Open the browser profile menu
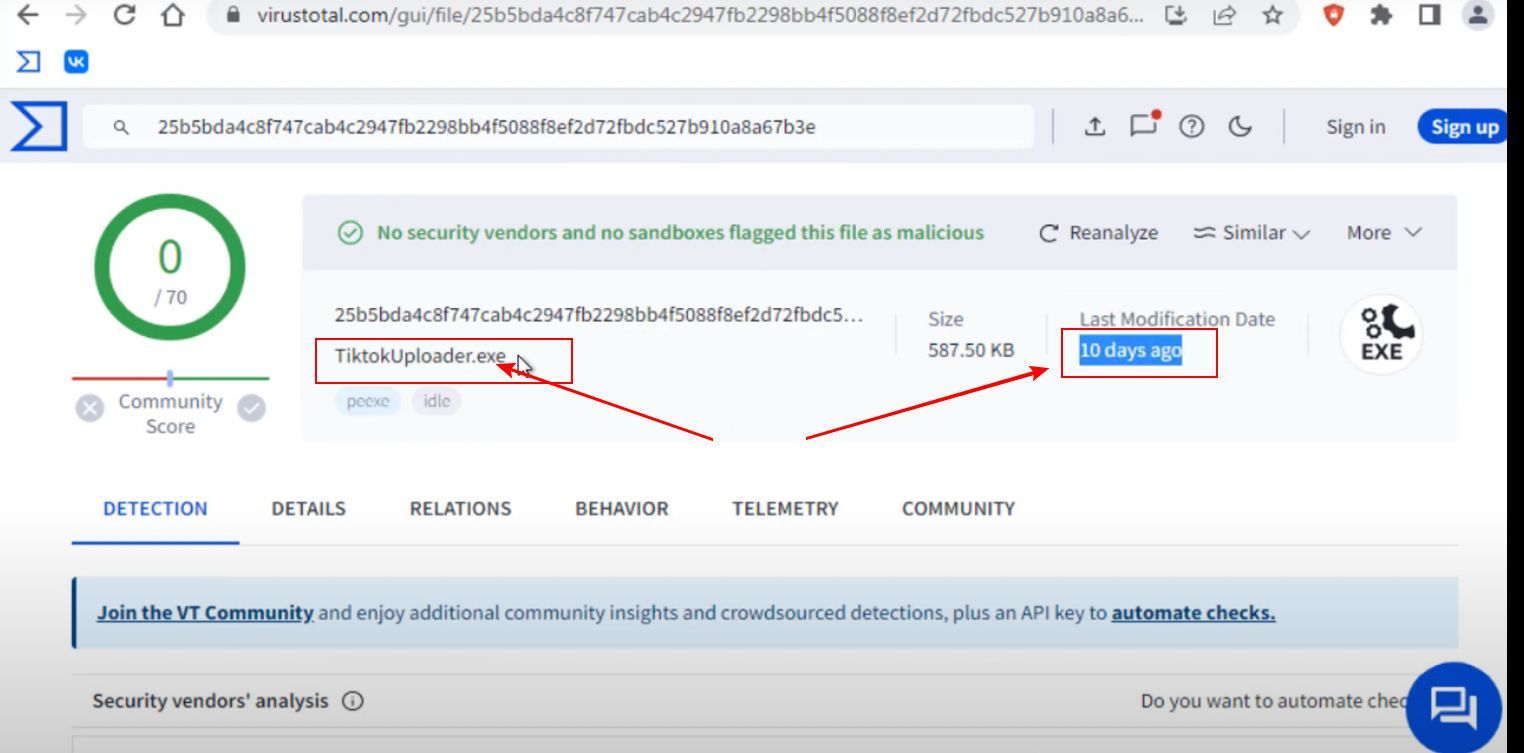 [x=1478, y=15]
